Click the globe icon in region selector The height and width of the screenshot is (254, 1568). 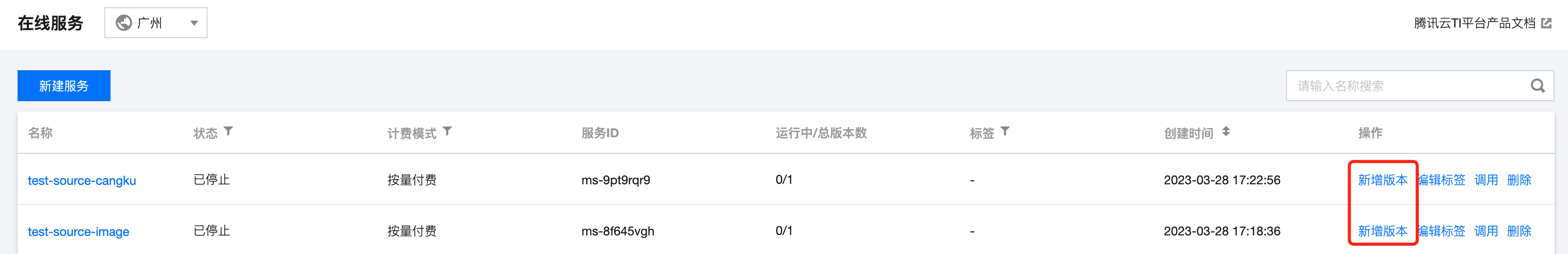(x=123, y=23)
